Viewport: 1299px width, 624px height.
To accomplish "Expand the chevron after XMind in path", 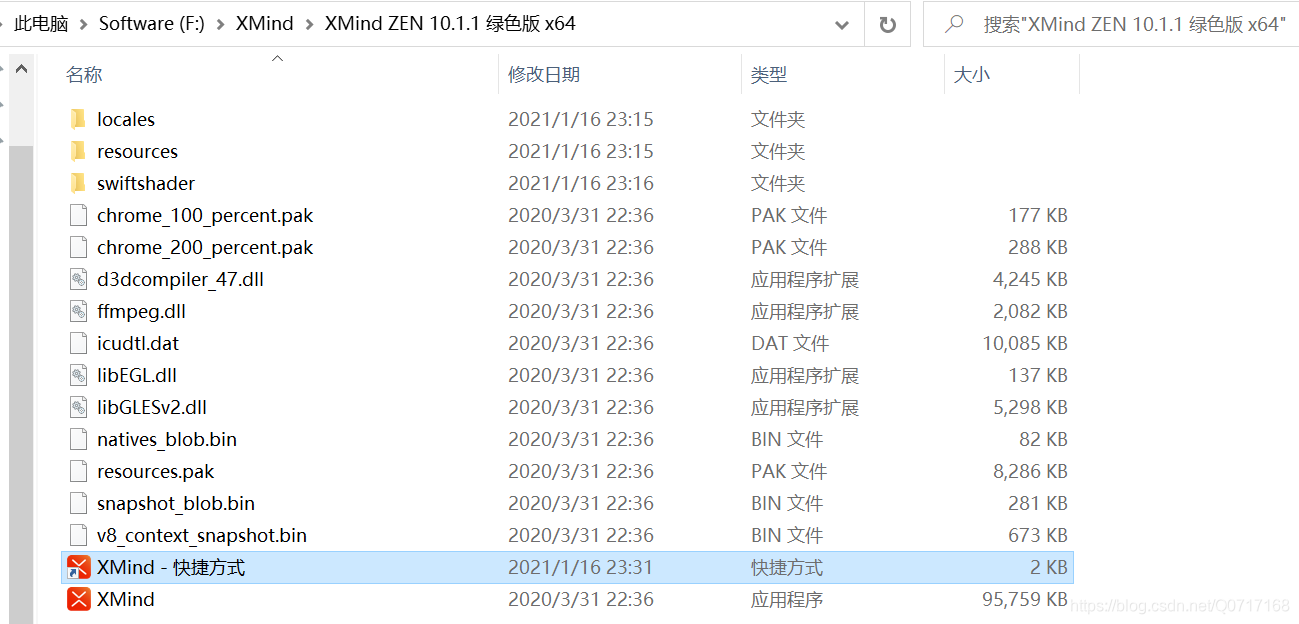I will pos(308,24).
